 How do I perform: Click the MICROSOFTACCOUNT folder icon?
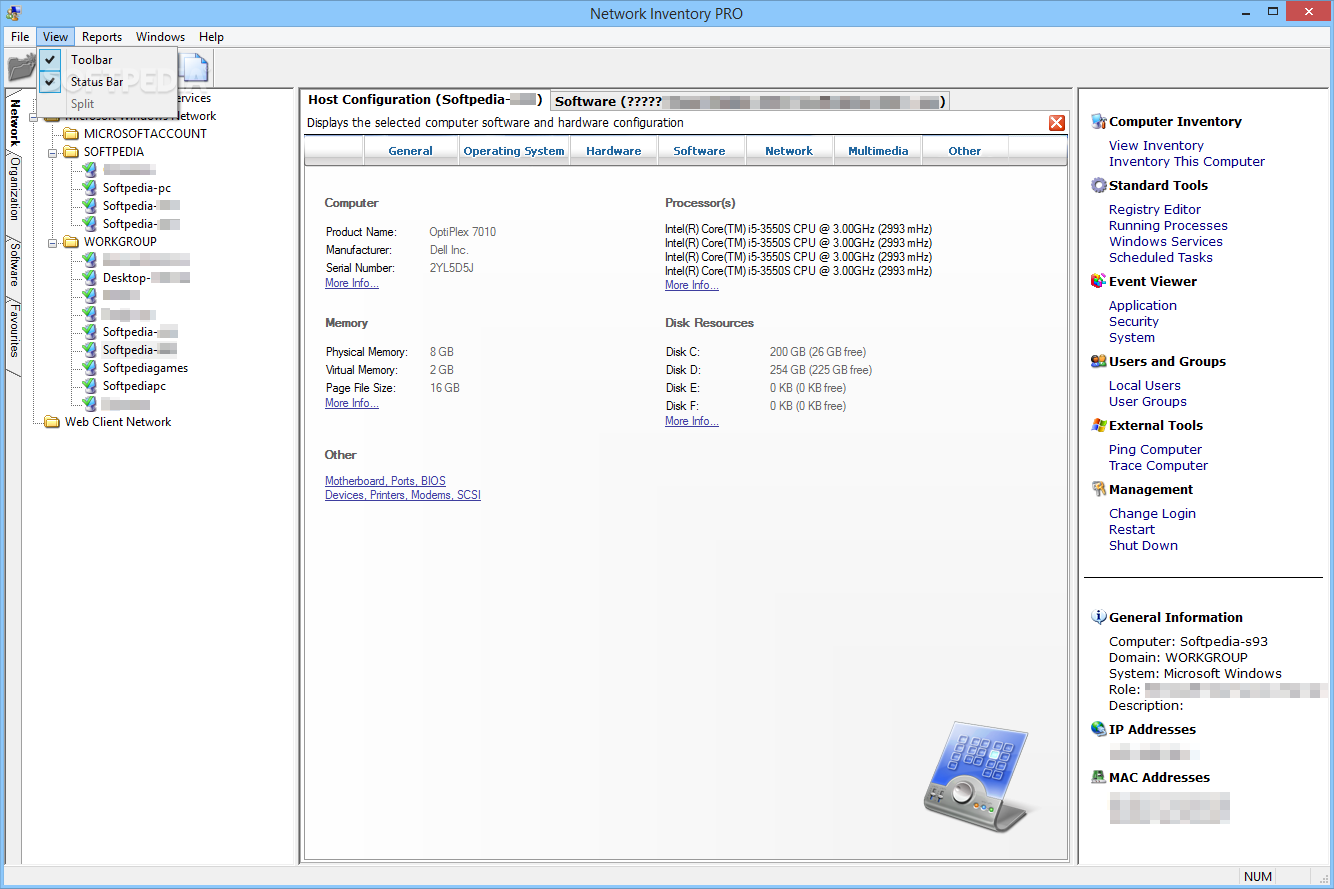click(70, 134)
